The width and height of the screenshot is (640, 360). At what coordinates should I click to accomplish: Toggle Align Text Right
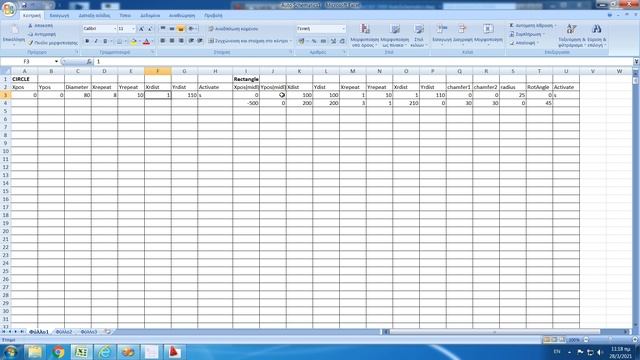pos(181,41)
